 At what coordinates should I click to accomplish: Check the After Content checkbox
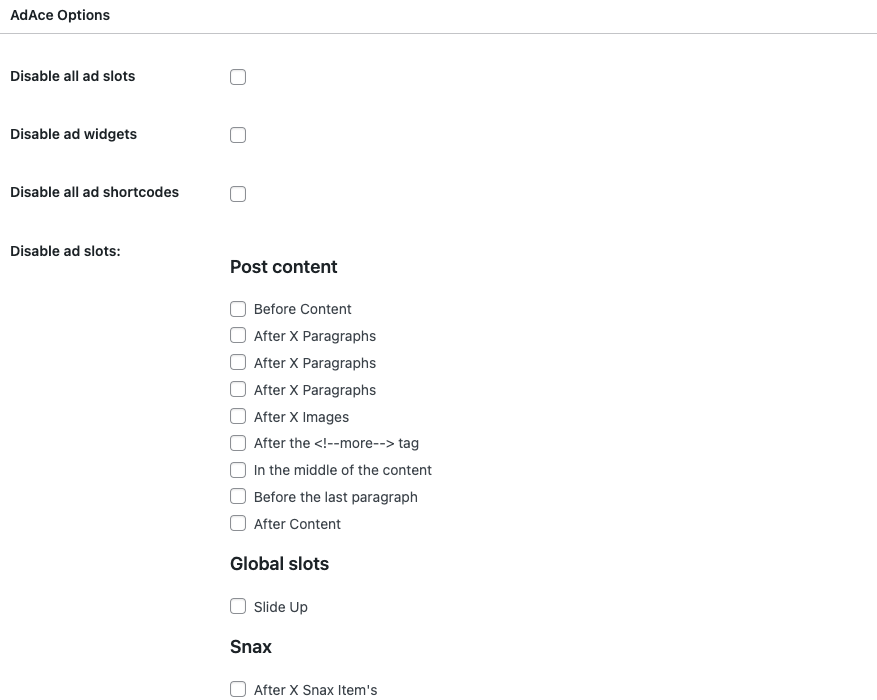pyautogui.click(x=238, y=524)
